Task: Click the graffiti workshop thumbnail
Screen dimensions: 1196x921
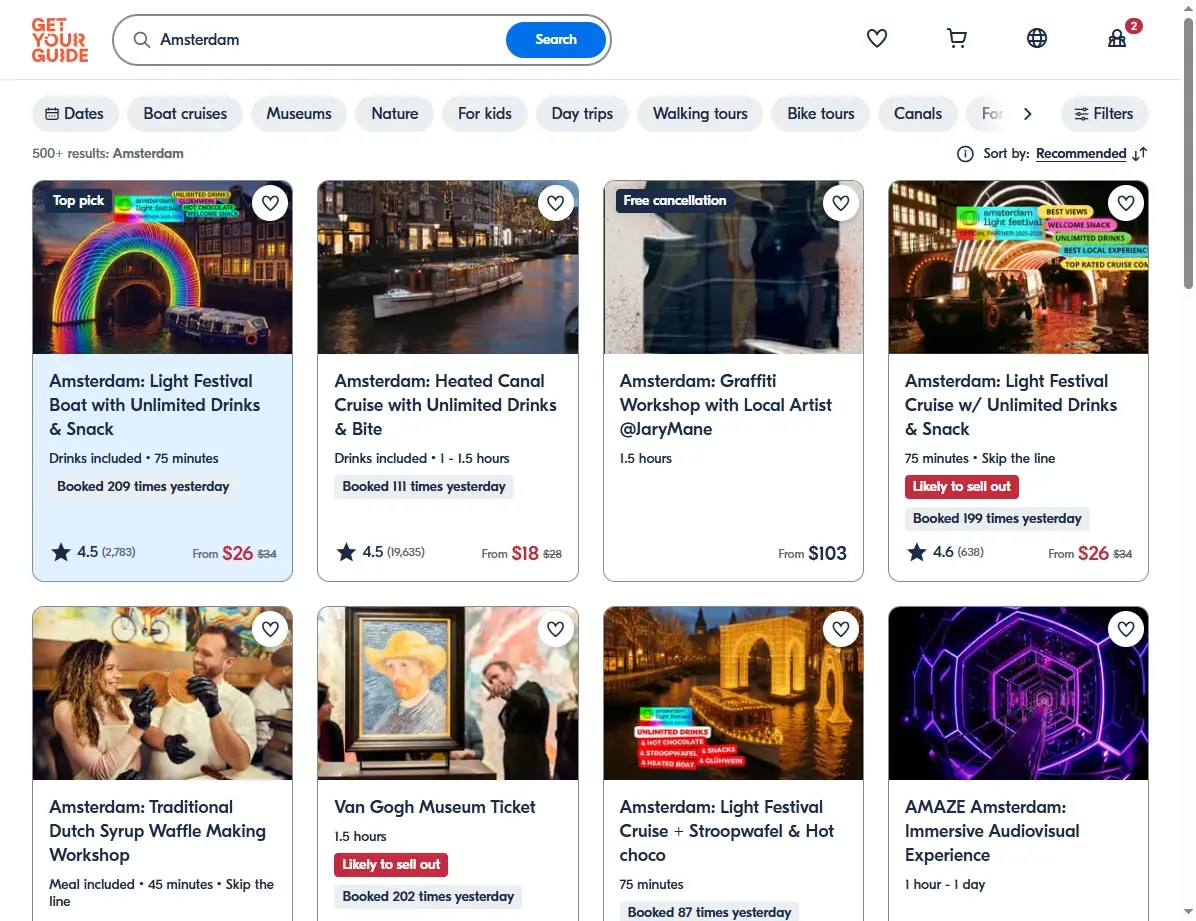Action: [733, 267]
